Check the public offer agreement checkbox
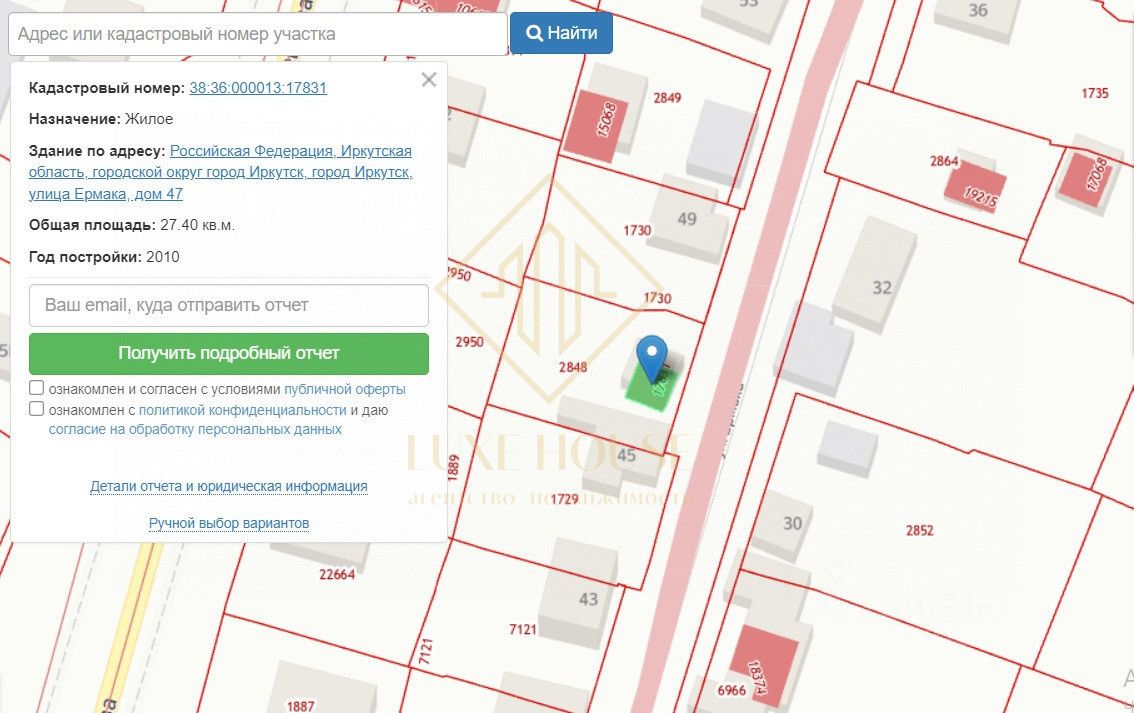The width and height of the screenshot is (1134, 713). click(x=37, y=388)
